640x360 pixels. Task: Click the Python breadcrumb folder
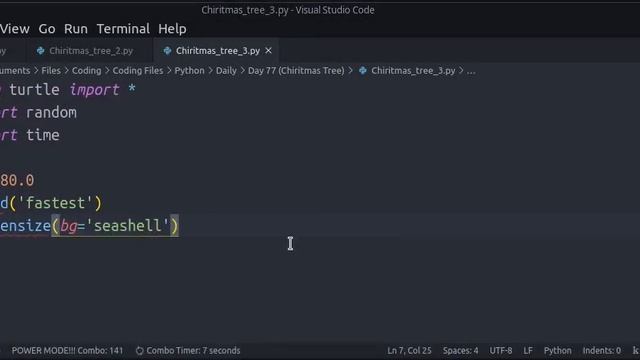click(189, 71)
